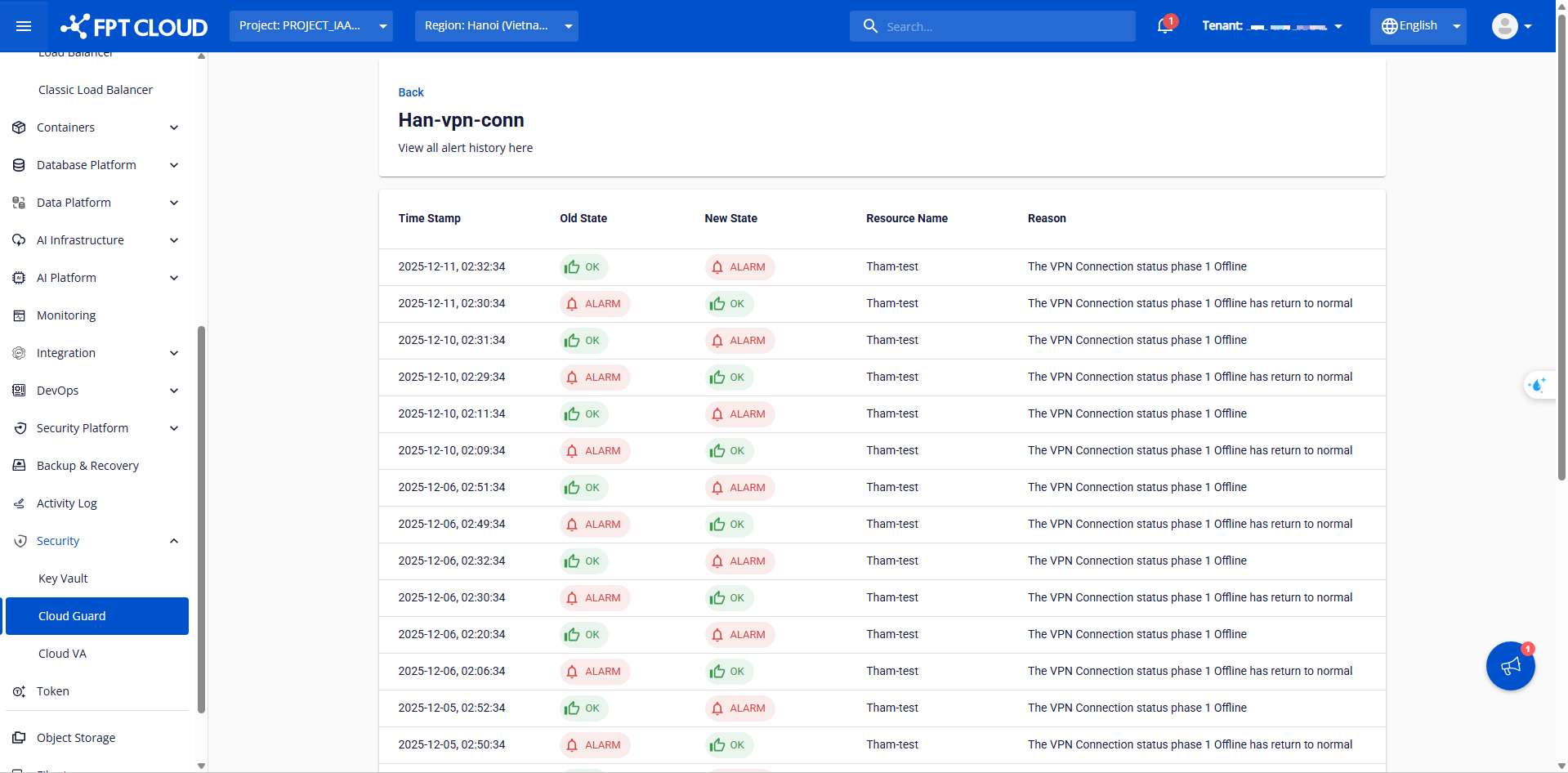Click the top Search field
Viewport: 1568px width, 773px height.
click(x=992, y=26)
